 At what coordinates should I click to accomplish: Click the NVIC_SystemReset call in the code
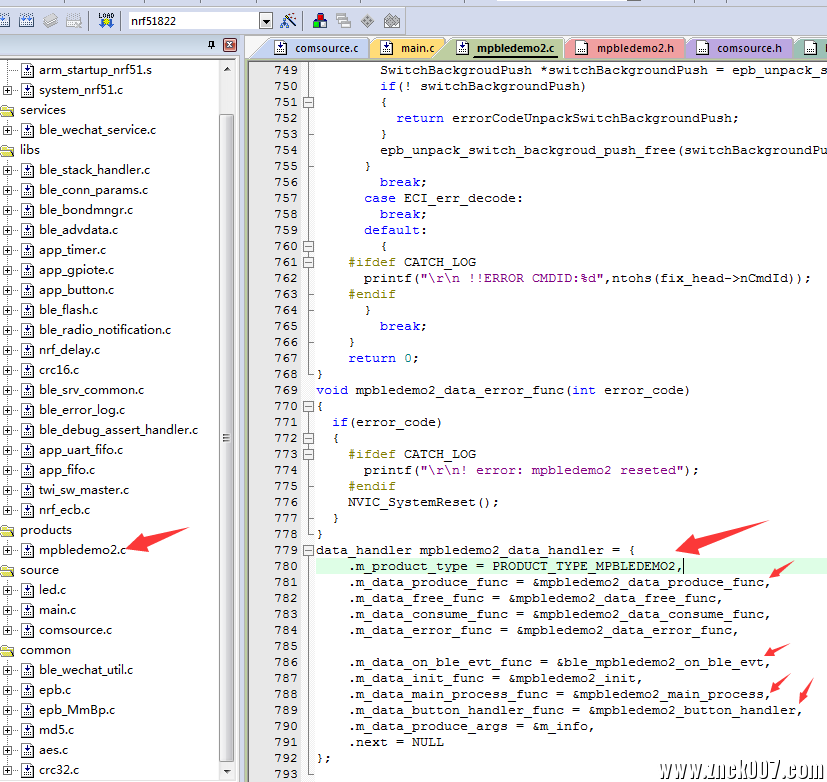(423, 503)
